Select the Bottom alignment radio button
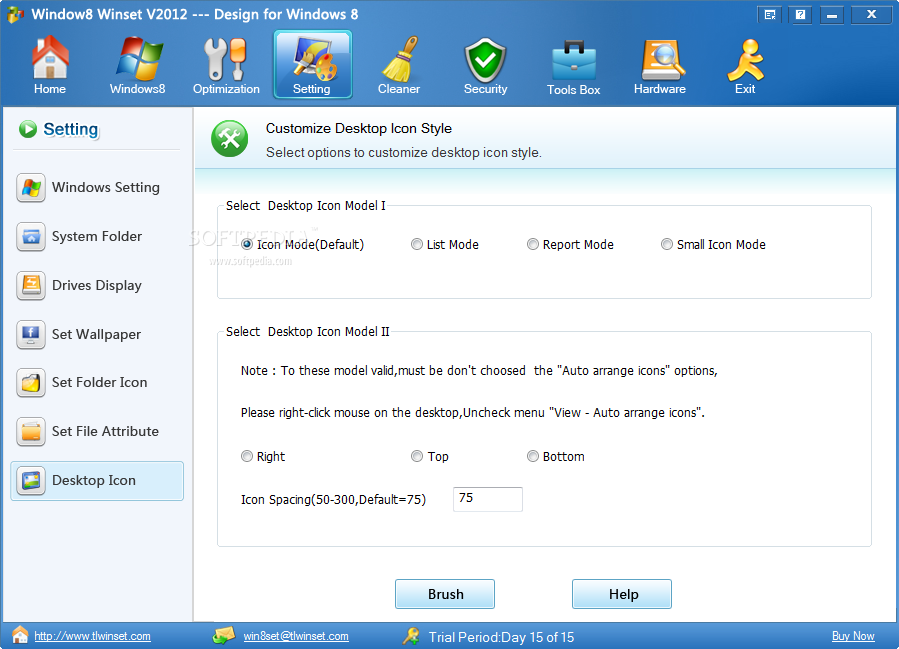This screenshot has width=899, height=649. tap(533, 456)
